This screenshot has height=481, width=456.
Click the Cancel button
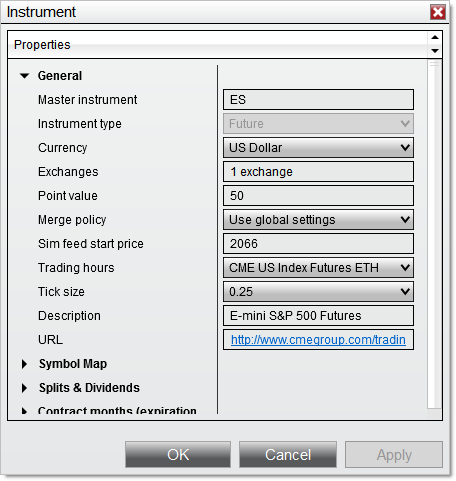[x=288, y=455]
